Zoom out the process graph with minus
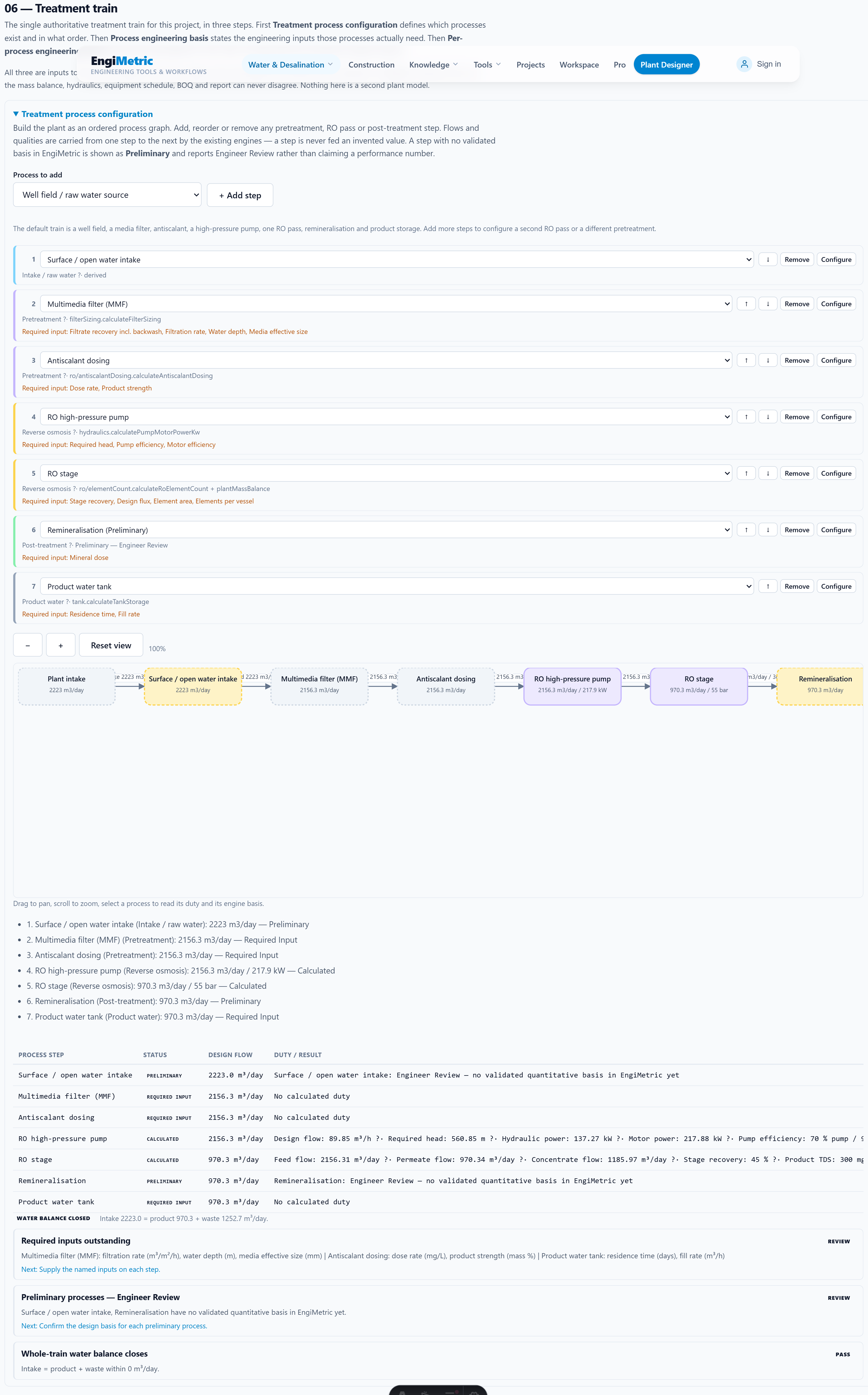 click(28, 645)
